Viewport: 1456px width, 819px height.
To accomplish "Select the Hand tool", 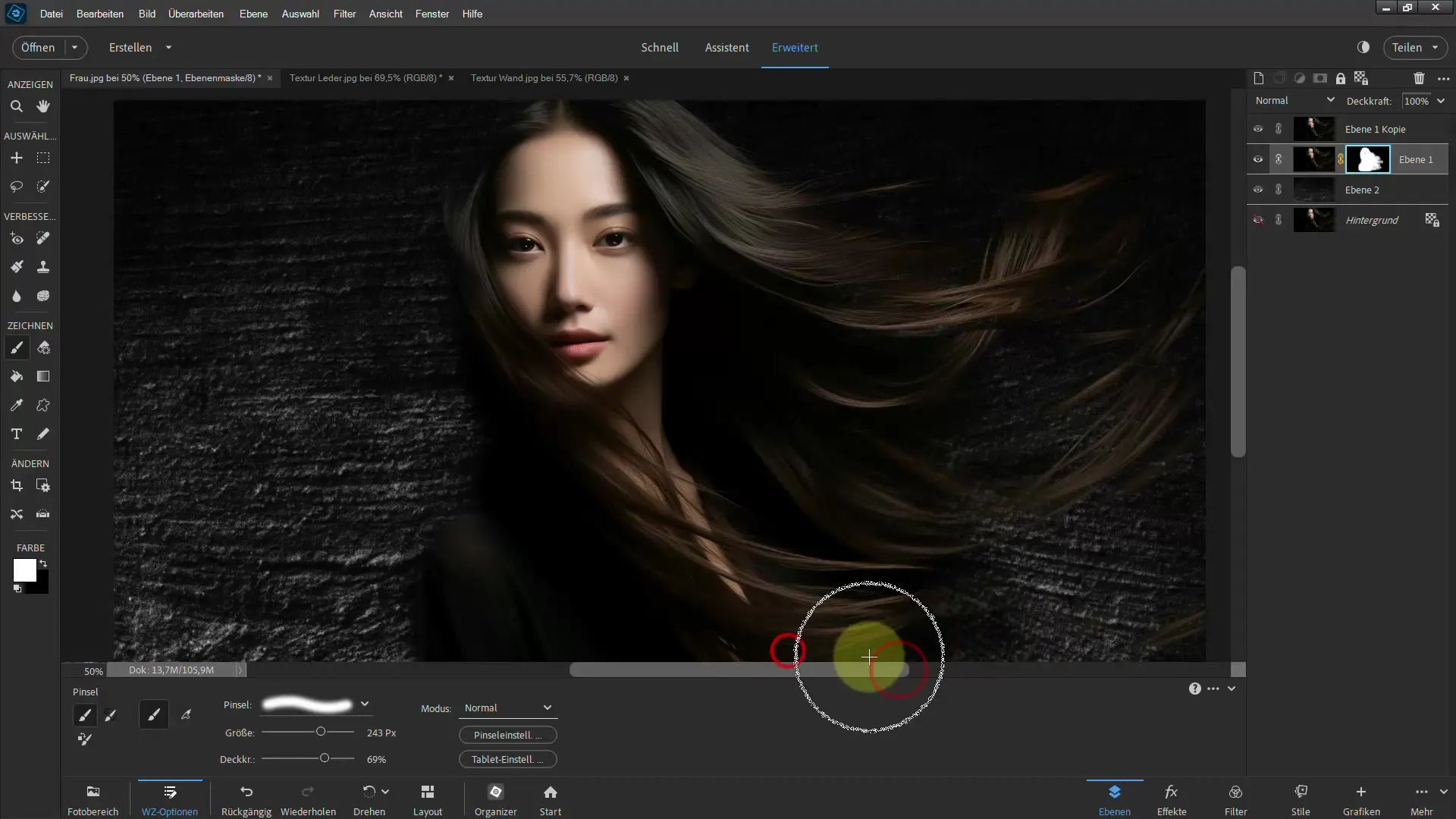I will coord(43,106).
